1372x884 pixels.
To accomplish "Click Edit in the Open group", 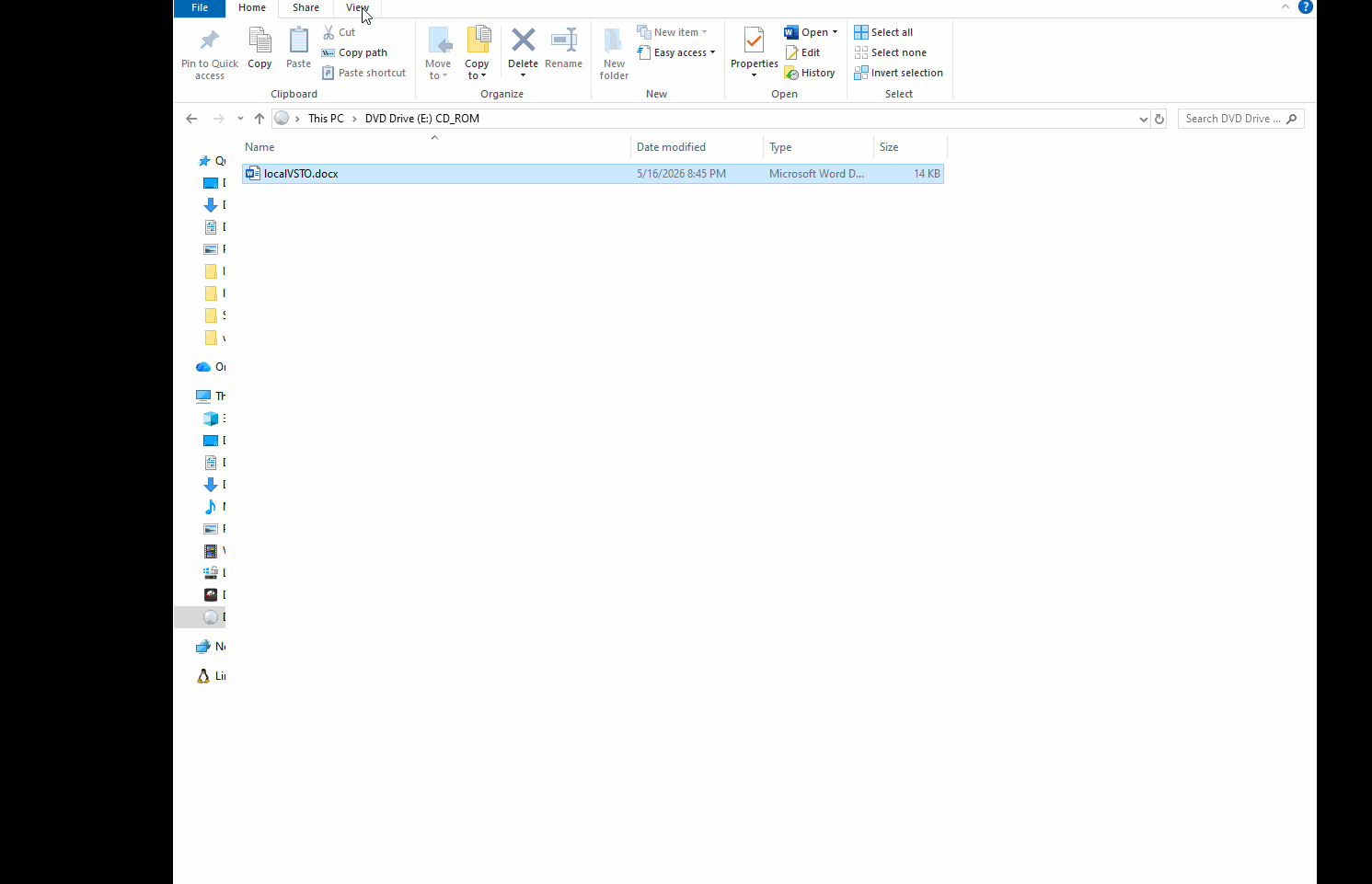I will coord(802,52).
